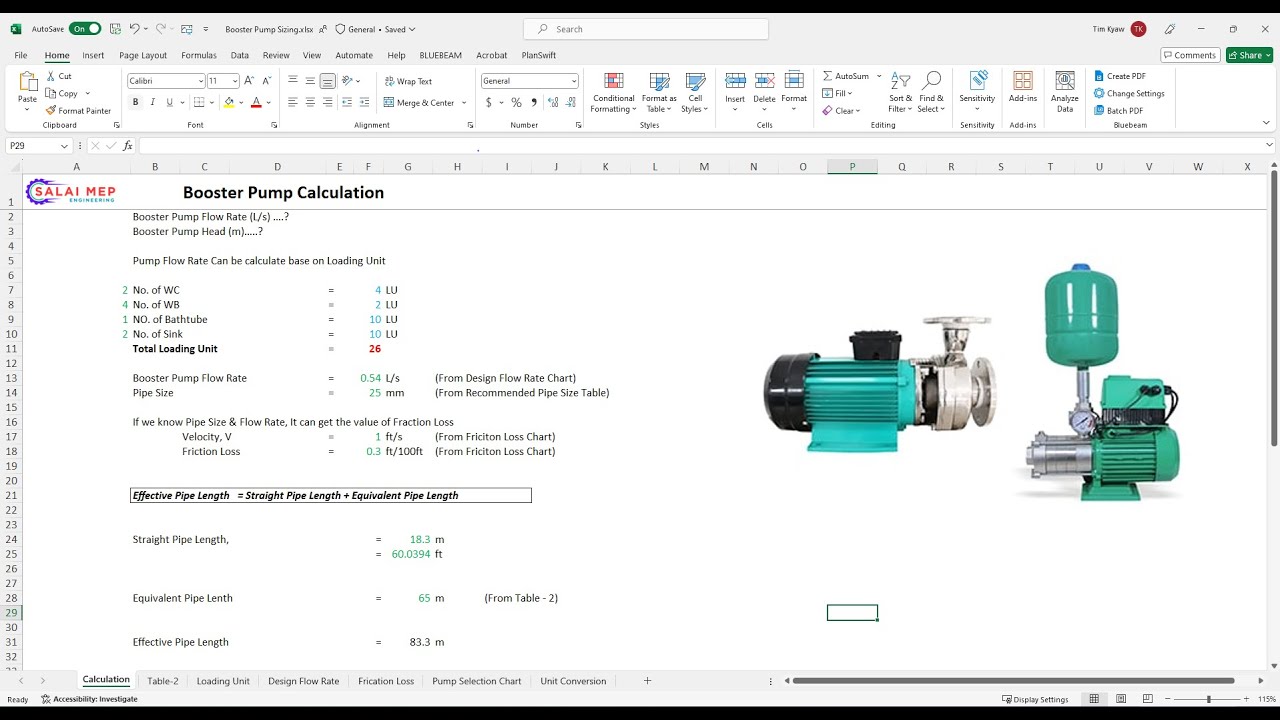1280x720 pixels.
Task: Click the red font color swatch
Action: point(256,102)
